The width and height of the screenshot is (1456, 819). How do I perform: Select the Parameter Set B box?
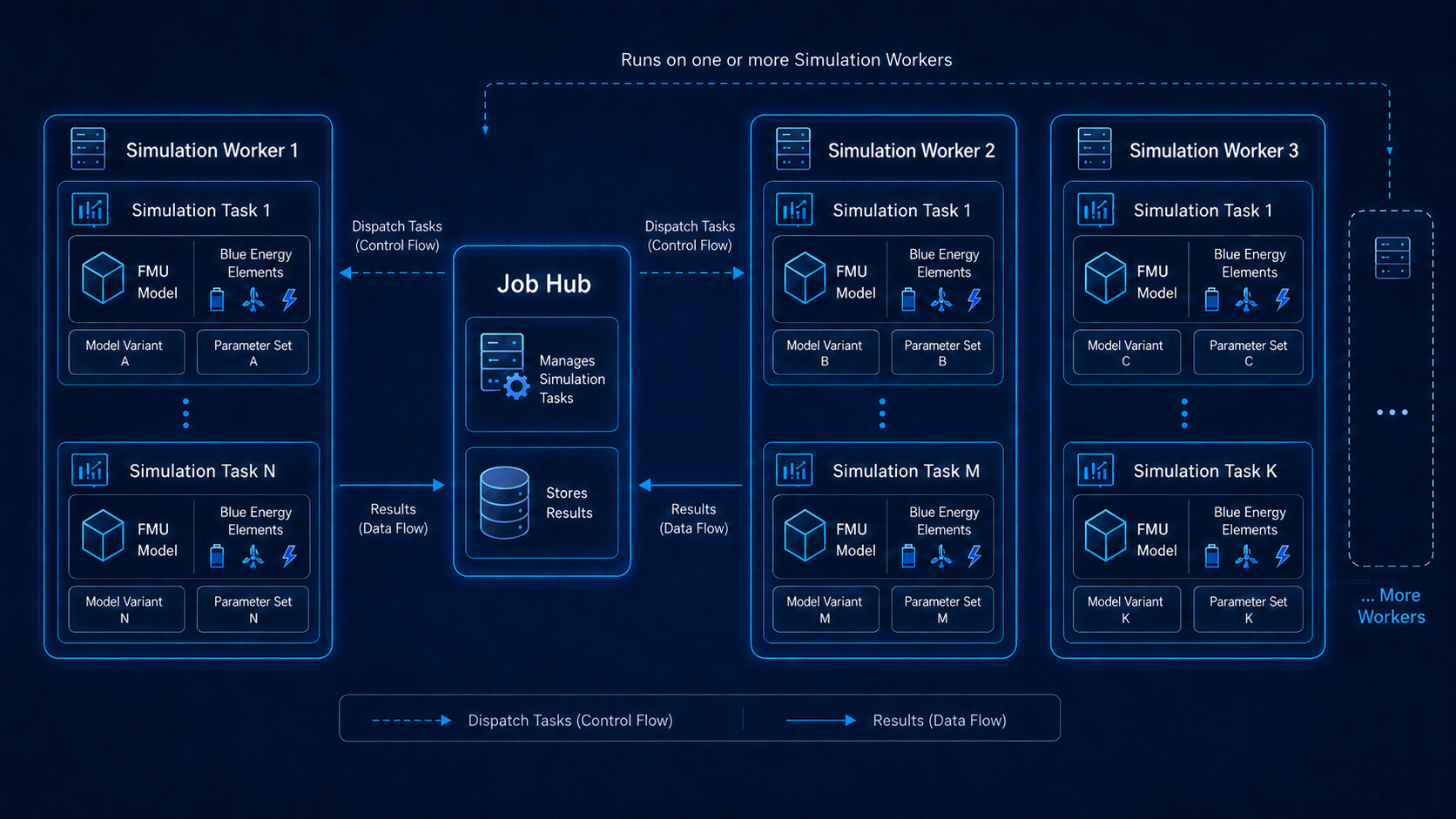pyautogui.click(x=942, y=352)
